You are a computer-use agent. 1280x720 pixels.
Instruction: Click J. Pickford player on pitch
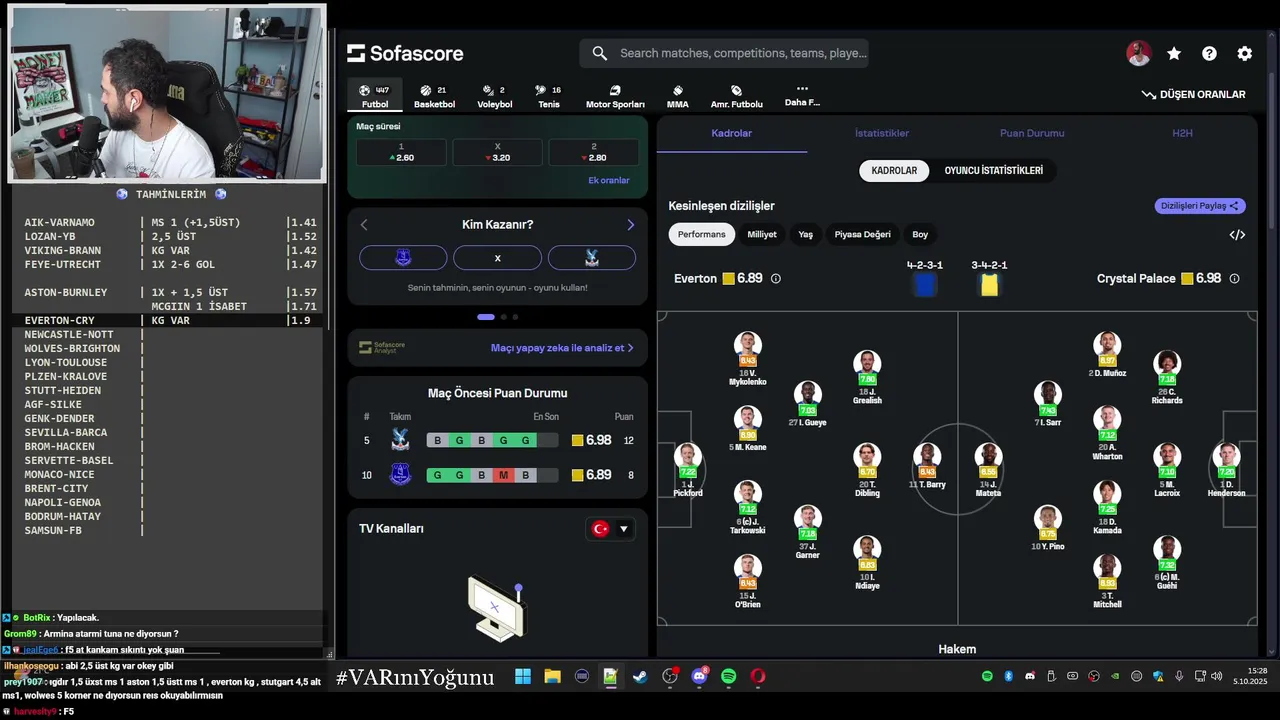click(688, 470)
